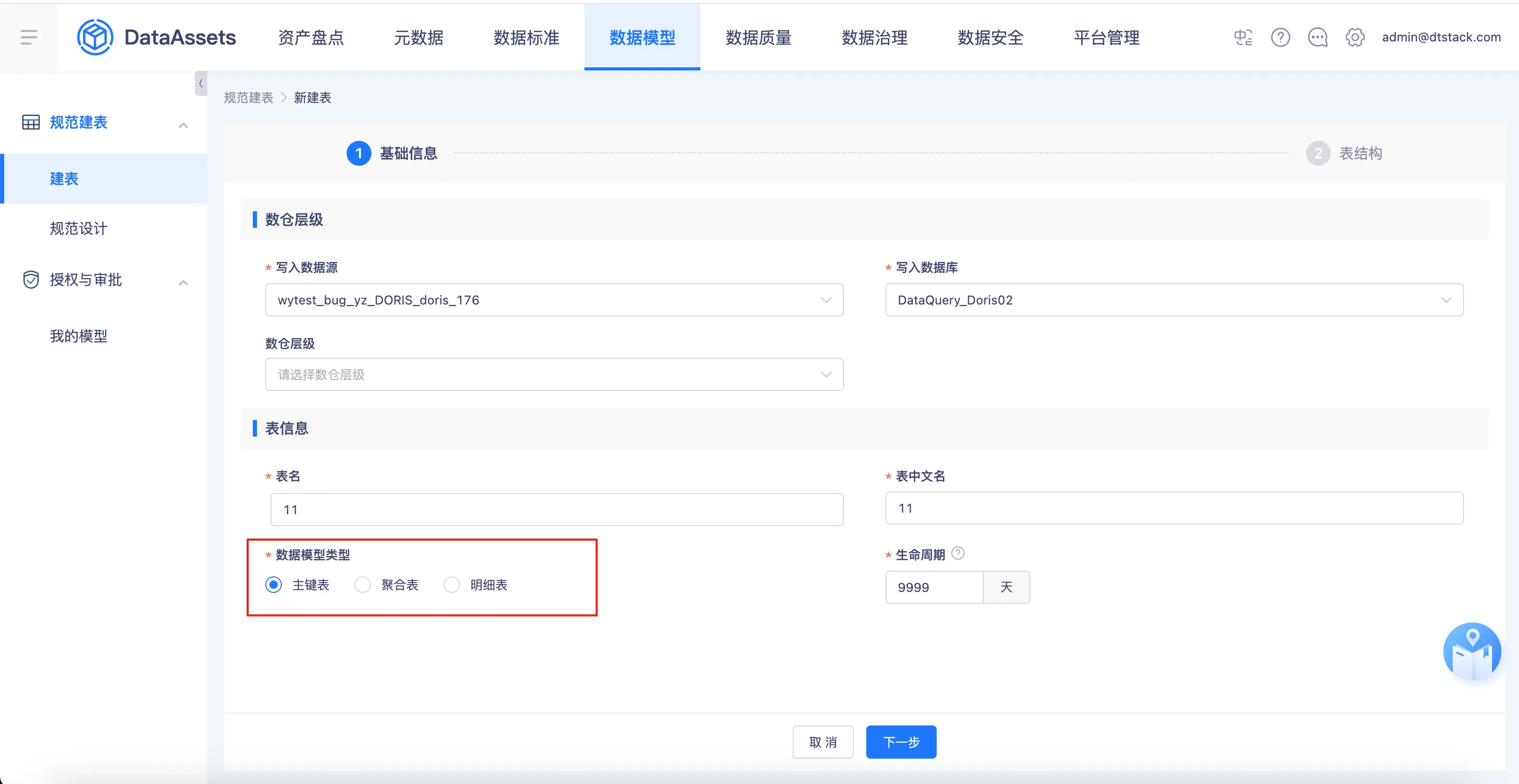
Task: Open the chat message icon
Action: point(1317,37)
